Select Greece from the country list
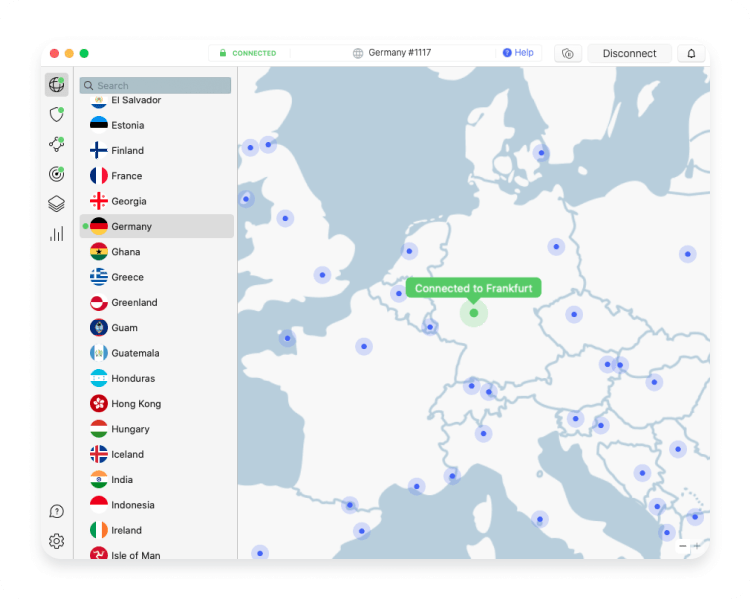Screen dimensions: 750x599 point(157,277)
